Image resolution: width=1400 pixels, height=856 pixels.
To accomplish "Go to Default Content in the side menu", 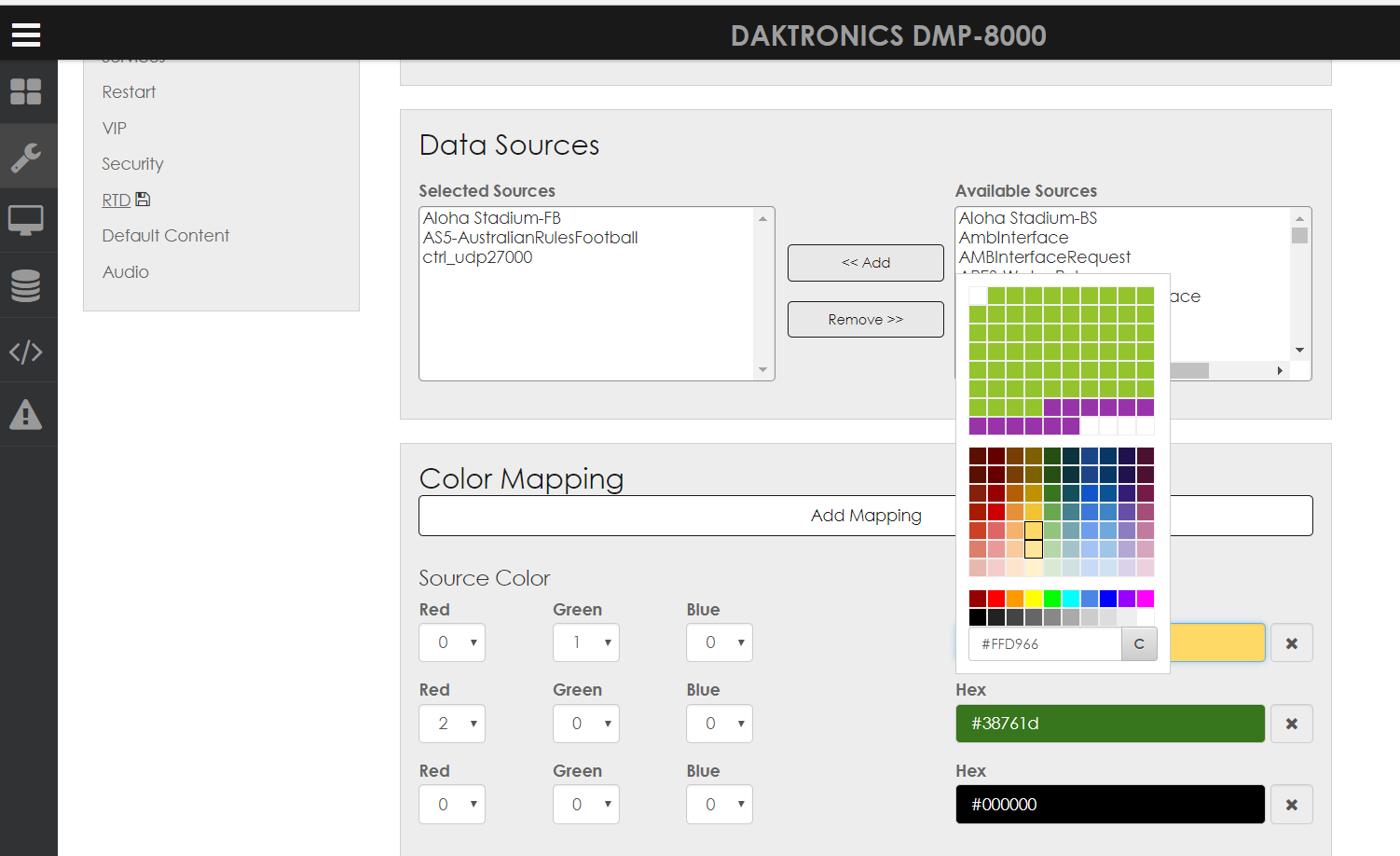I will (x=165, y=236).
